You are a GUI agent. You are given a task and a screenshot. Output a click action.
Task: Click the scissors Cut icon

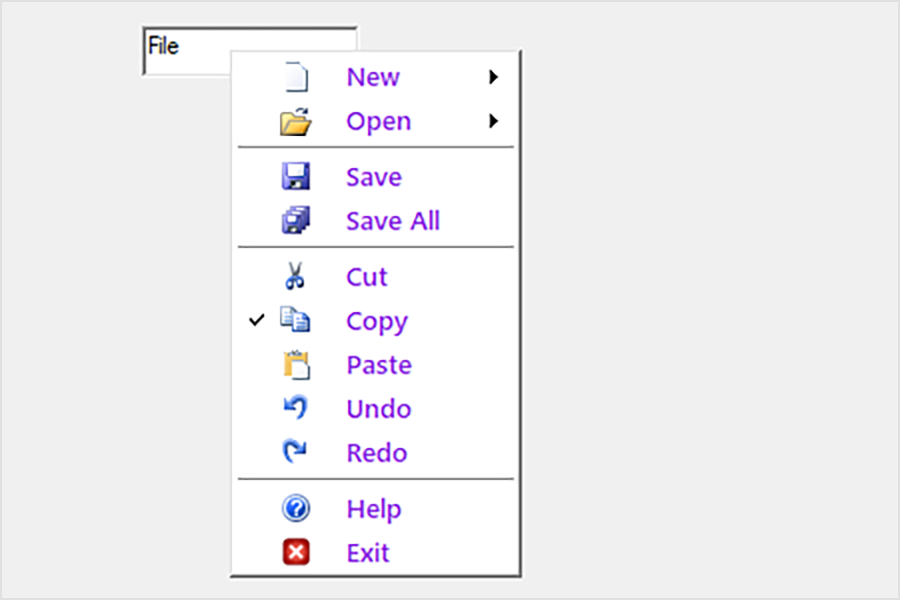(x=295, y=277)
